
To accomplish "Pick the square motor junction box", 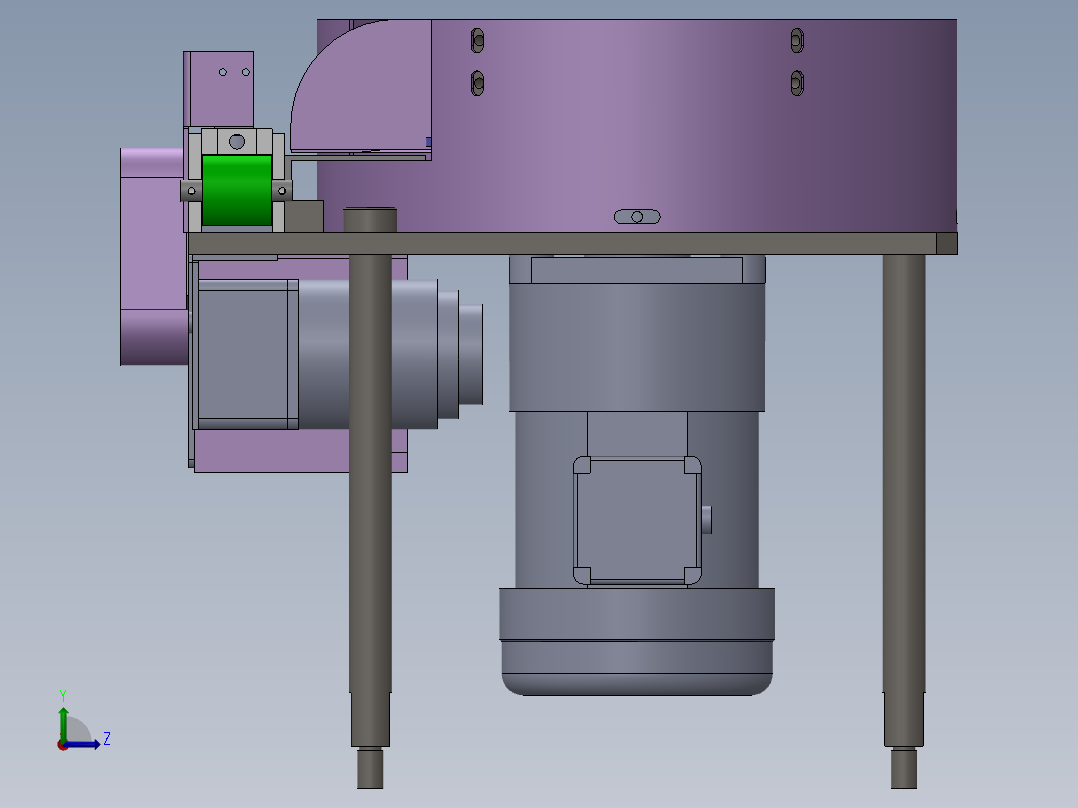I will tap(637, 521).
